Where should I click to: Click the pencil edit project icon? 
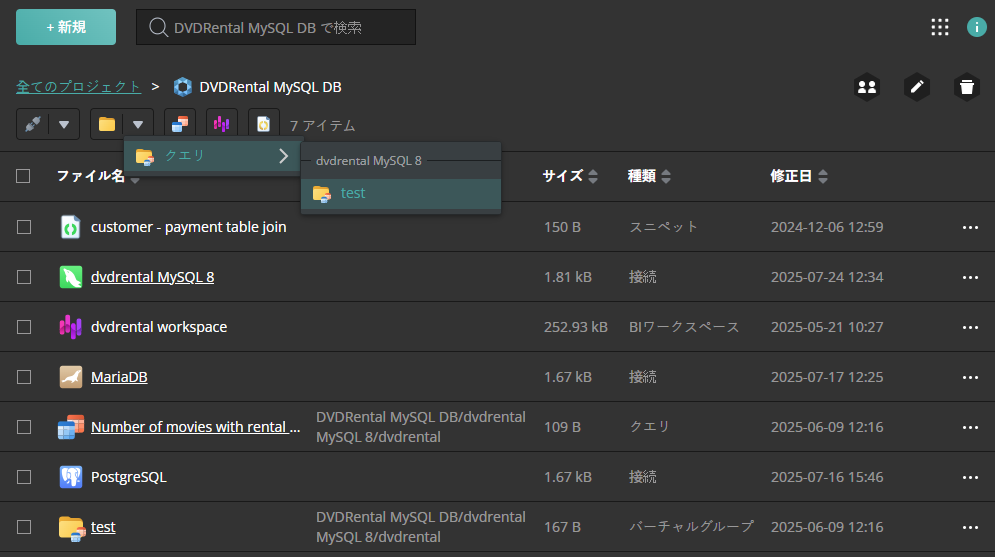tap(916, 87)
